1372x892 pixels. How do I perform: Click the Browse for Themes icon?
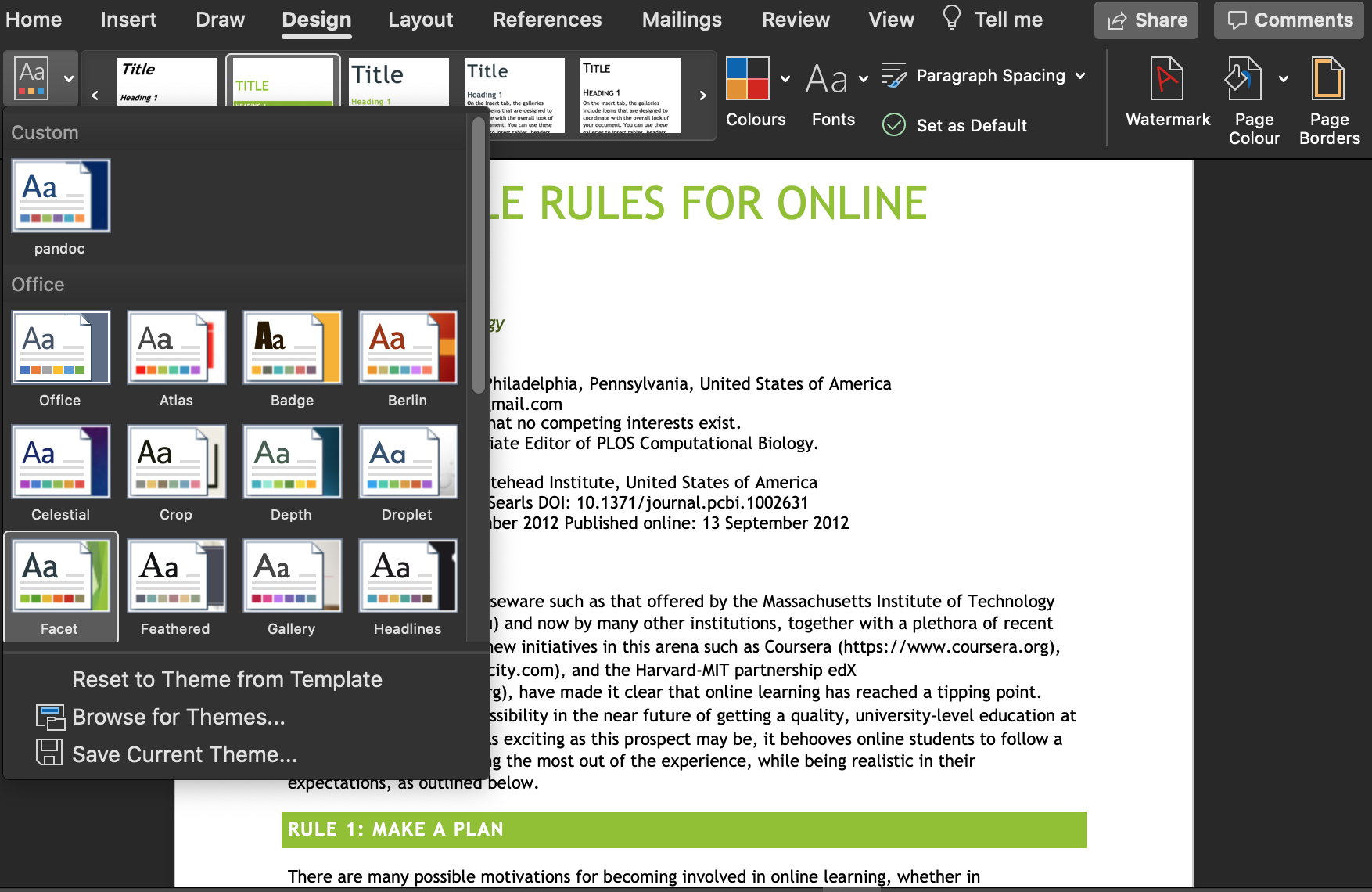pos(49,717)
